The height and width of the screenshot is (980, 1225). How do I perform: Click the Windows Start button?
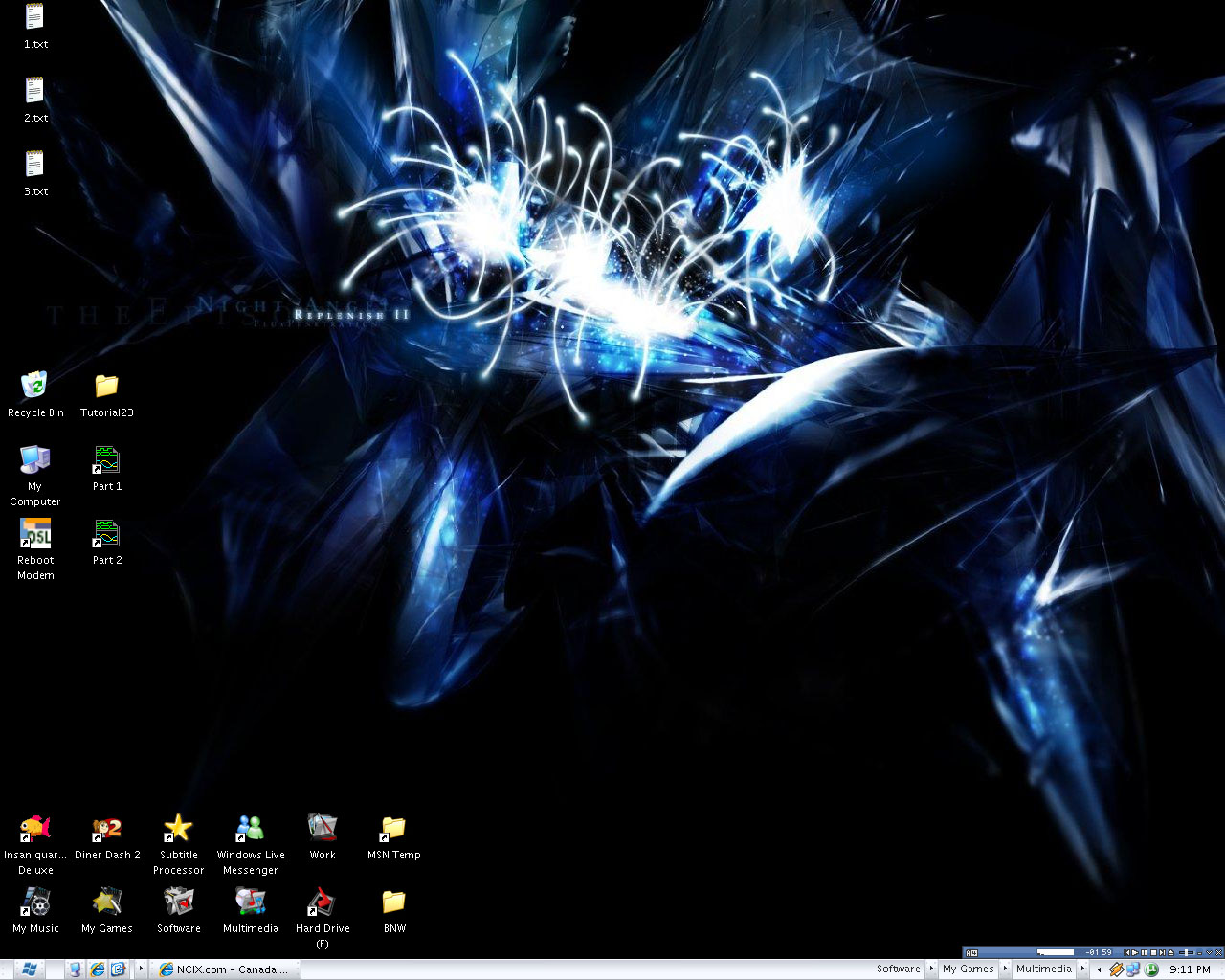pos(29,969)
